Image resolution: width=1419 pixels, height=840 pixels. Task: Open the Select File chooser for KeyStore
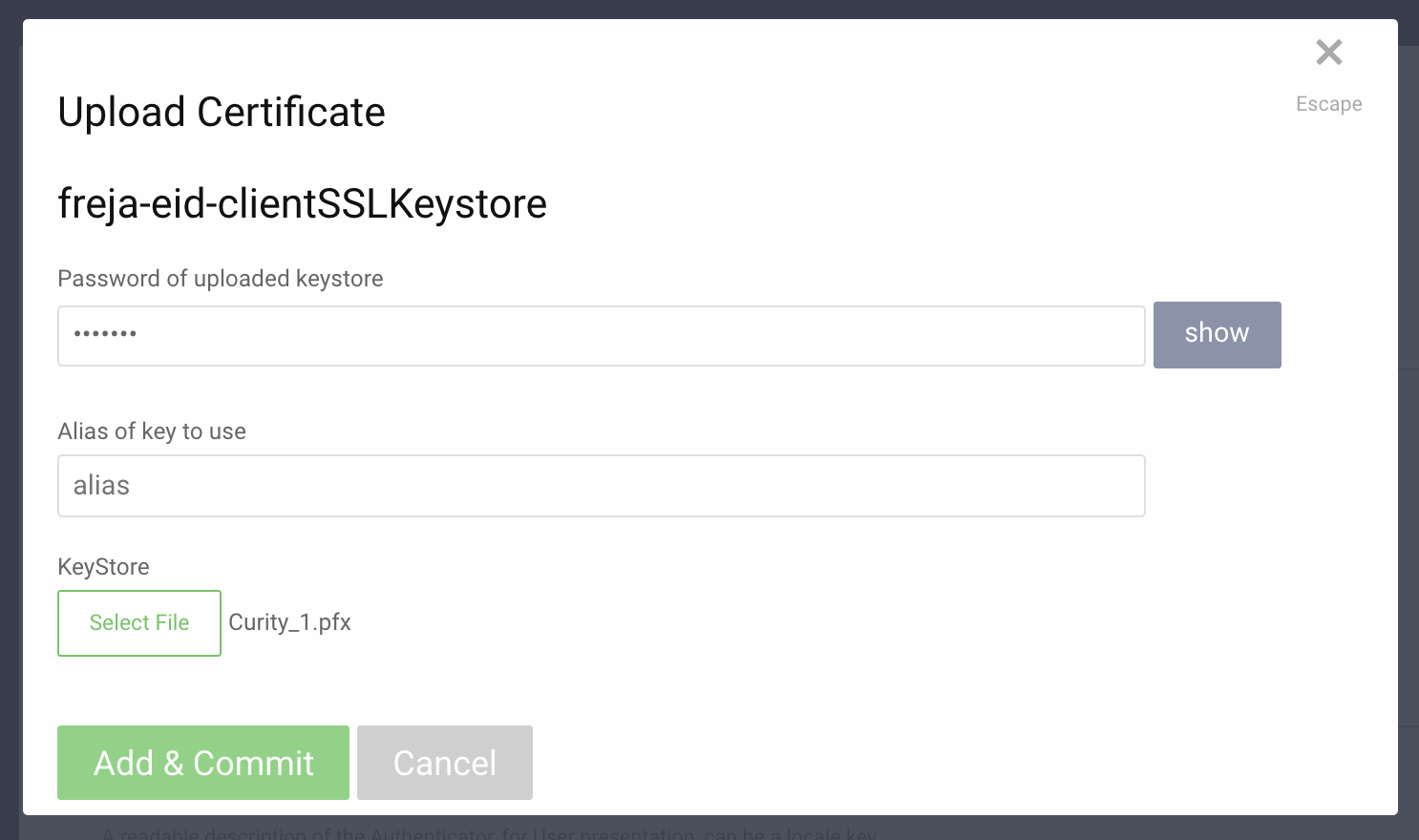[139, 623]
